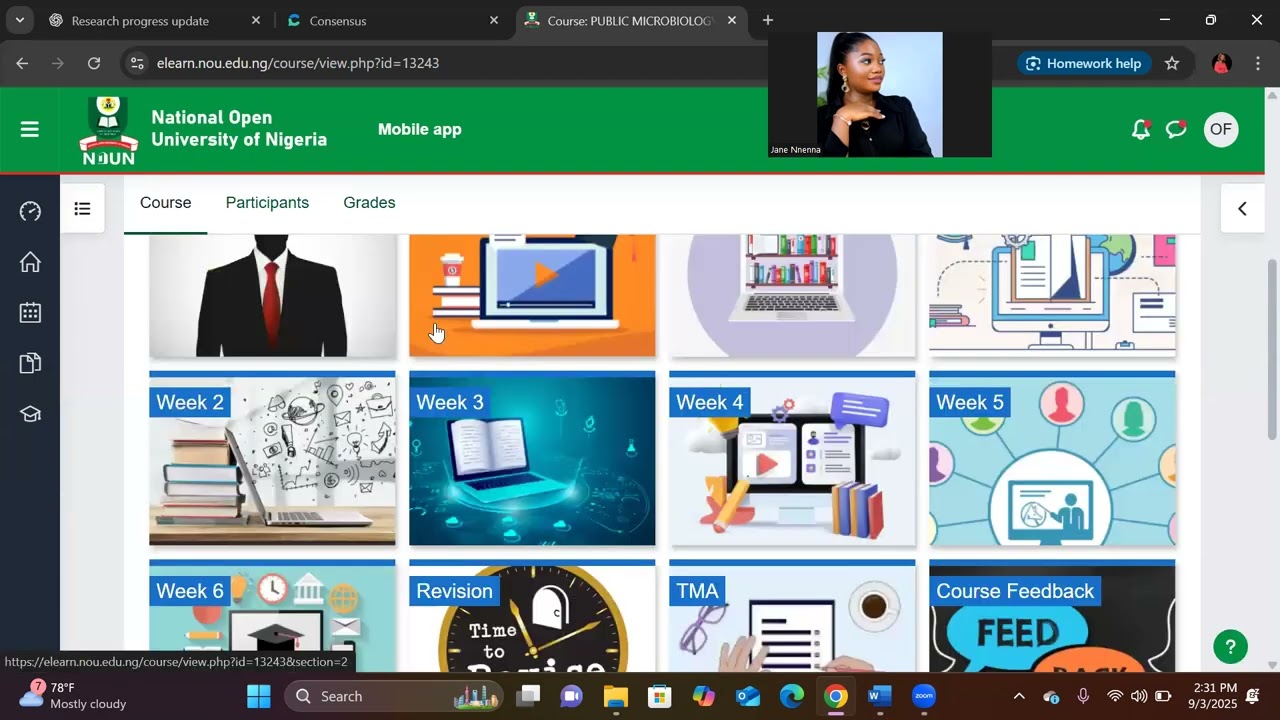Click the Mobile app link

419,129
